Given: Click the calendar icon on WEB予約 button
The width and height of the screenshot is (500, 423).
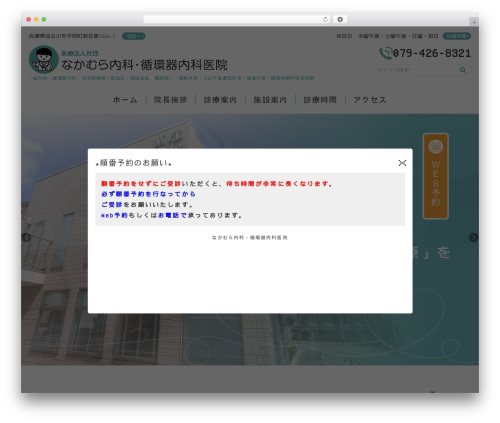Looking at the screenshot, I should (435, 147).
